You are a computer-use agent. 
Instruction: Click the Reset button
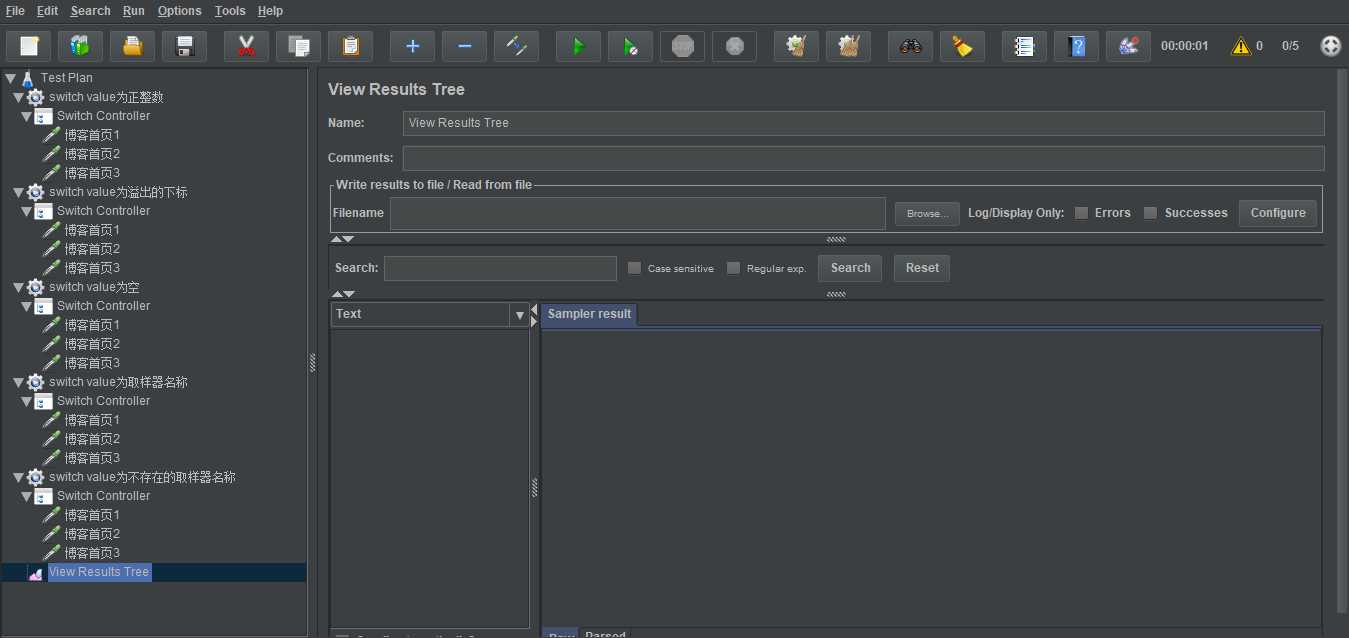click(922, 268)
